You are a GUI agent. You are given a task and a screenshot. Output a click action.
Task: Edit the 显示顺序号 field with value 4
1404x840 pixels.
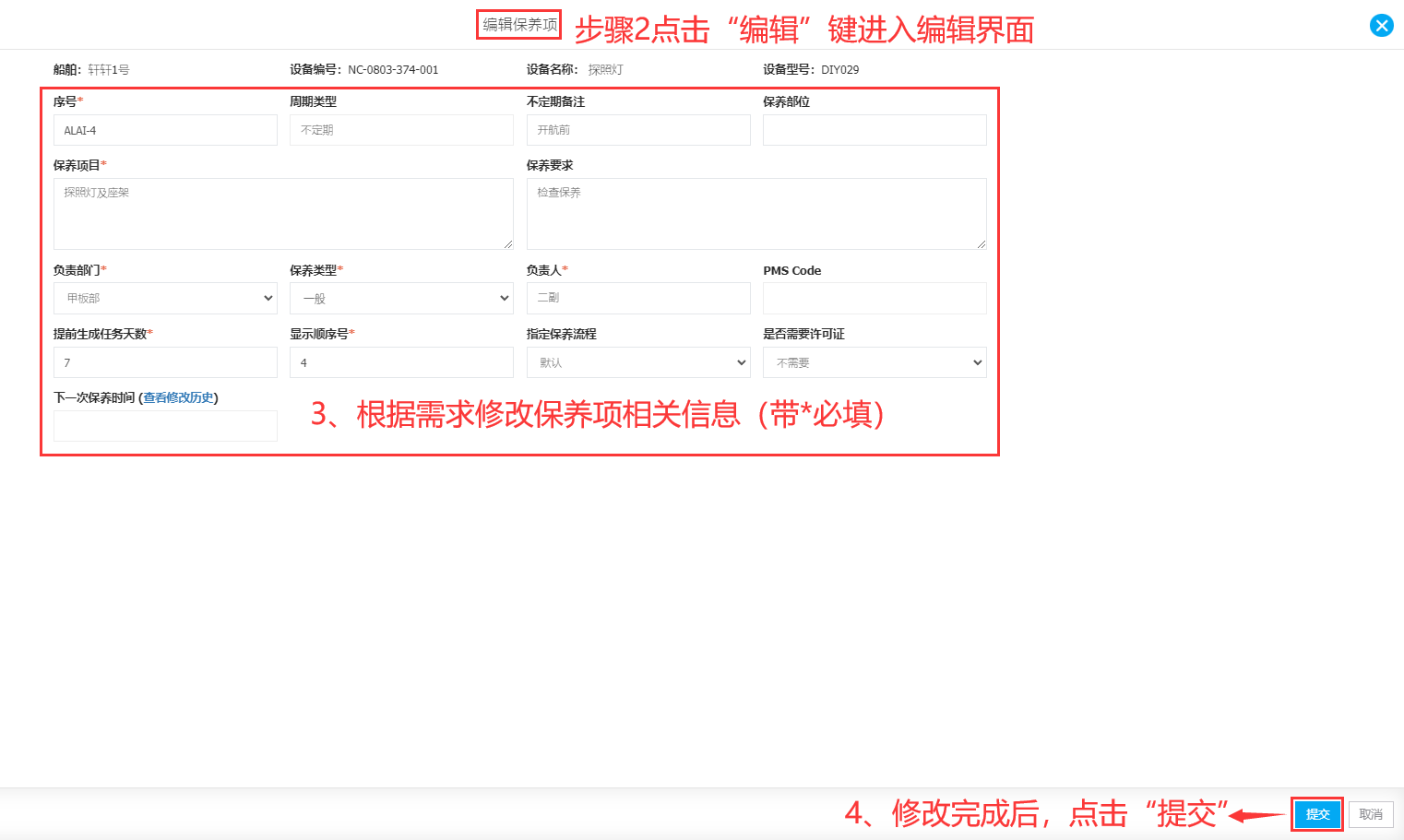(x=401, y=362)
